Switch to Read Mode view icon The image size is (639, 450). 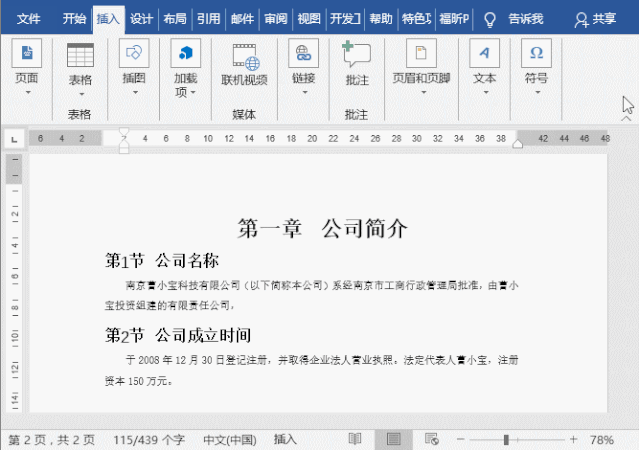point(355,439)
